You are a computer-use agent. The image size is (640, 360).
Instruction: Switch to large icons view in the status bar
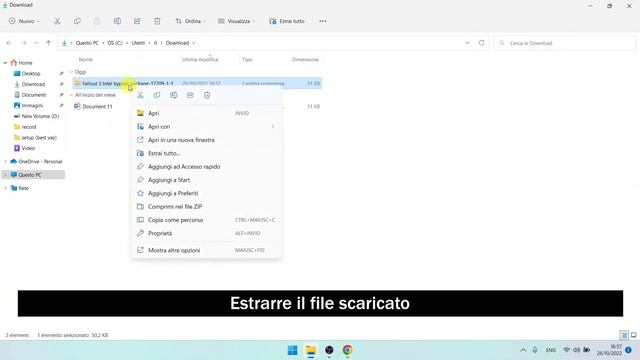pyautogui.click(x=633, y=335)
